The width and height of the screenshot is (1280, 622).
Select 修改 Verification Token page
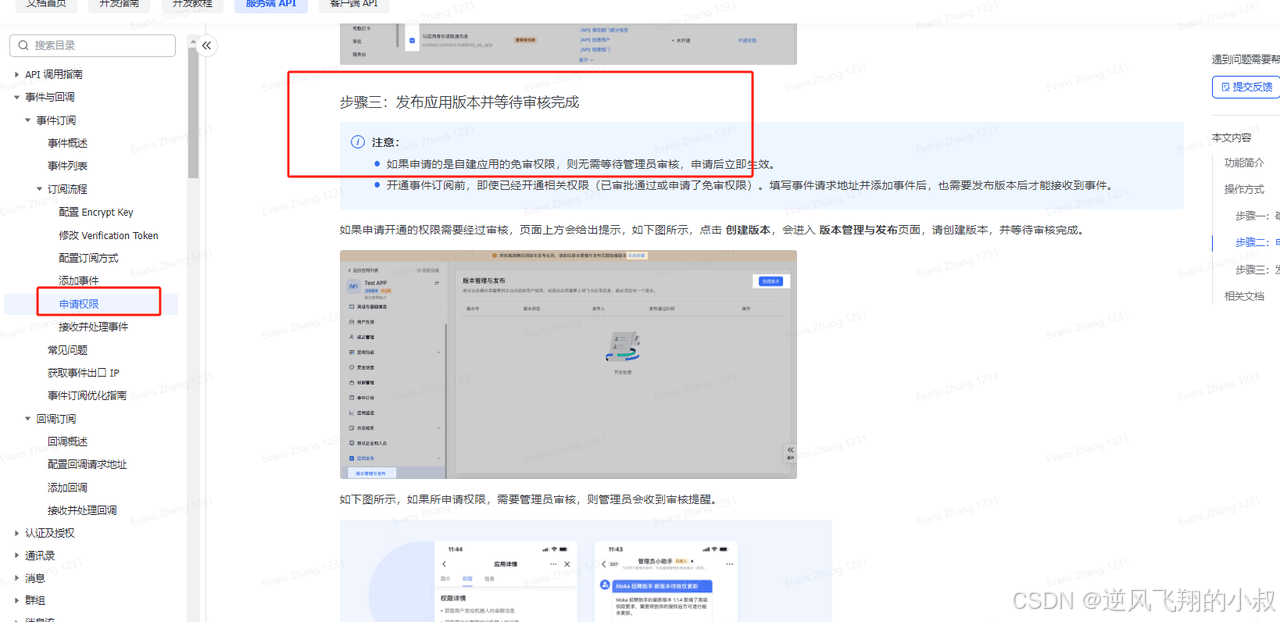(x=108, y=235)
